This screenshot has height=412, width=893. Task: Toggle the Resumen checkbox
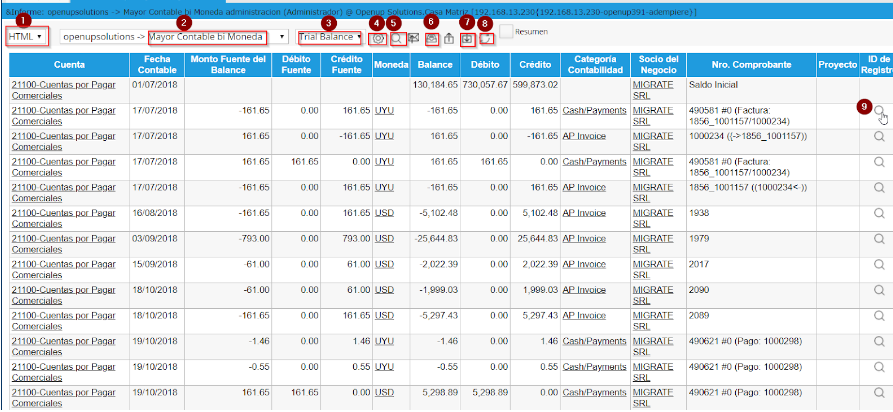pyautogui.click(x=507, y=32)
